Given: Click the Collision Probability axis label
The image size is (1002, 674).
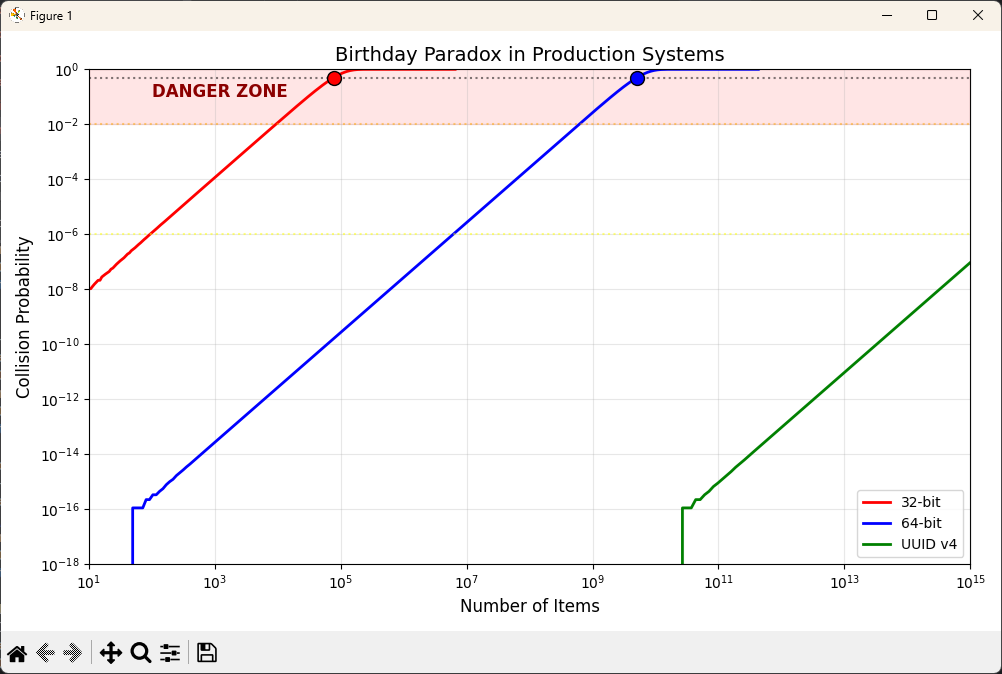Looking at the screenshot, I should pos(22,317).
